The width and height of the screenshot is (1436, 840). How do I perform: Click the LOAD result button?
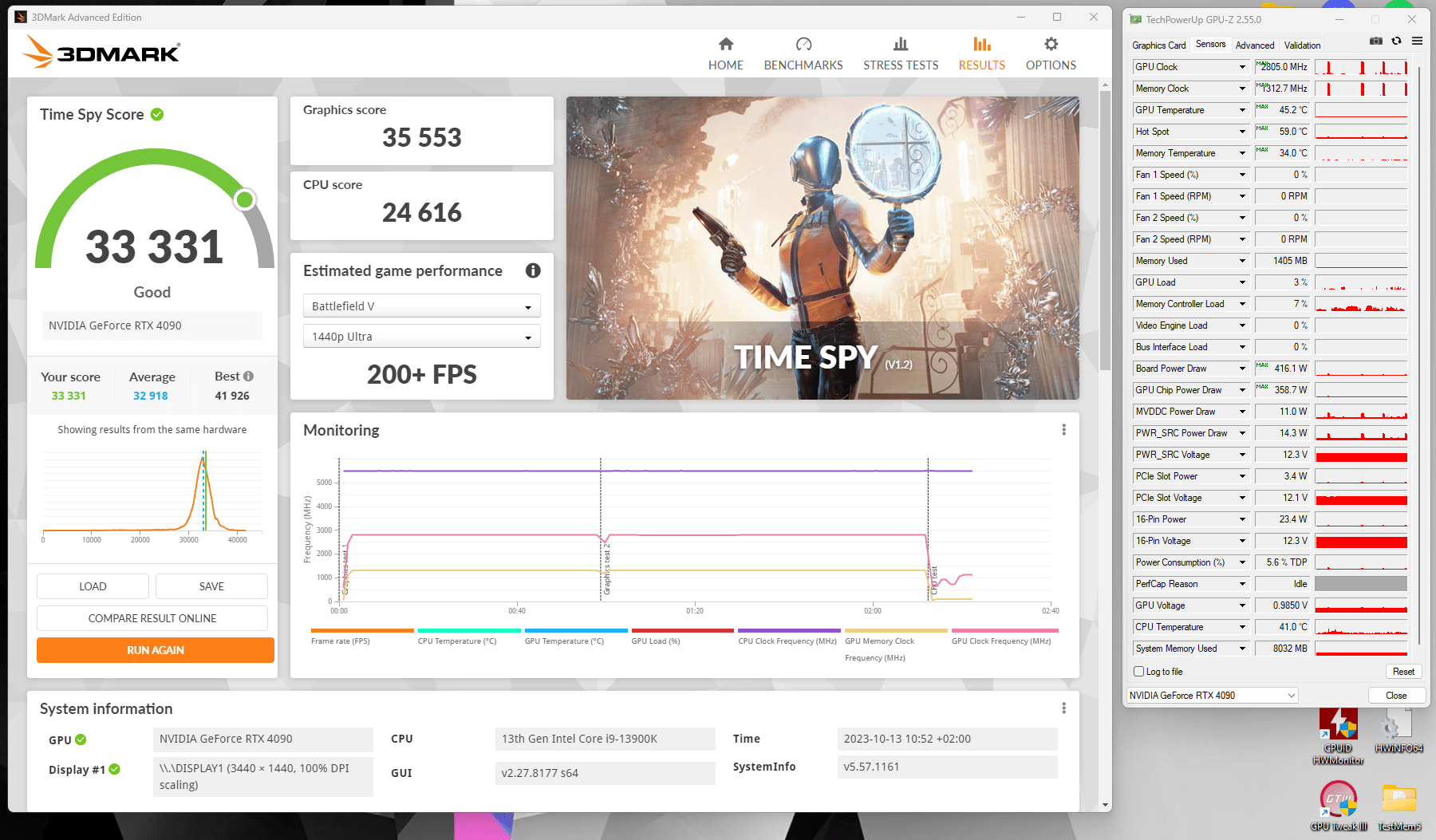point(93,586)
